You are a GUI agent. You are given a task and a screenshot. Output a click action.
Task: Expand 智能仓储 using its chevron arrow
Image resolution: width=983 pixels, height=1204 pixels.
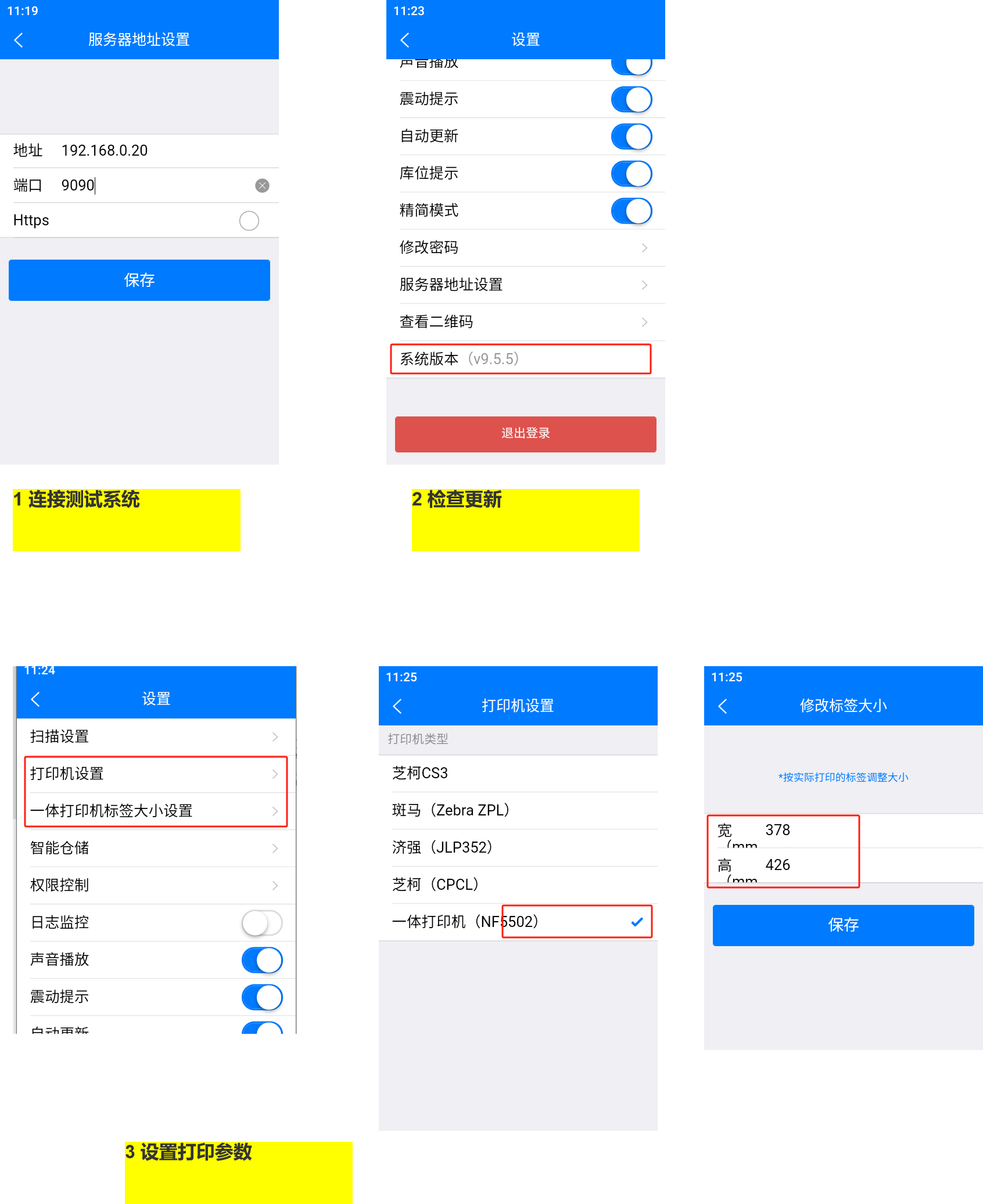pos(275,849)
